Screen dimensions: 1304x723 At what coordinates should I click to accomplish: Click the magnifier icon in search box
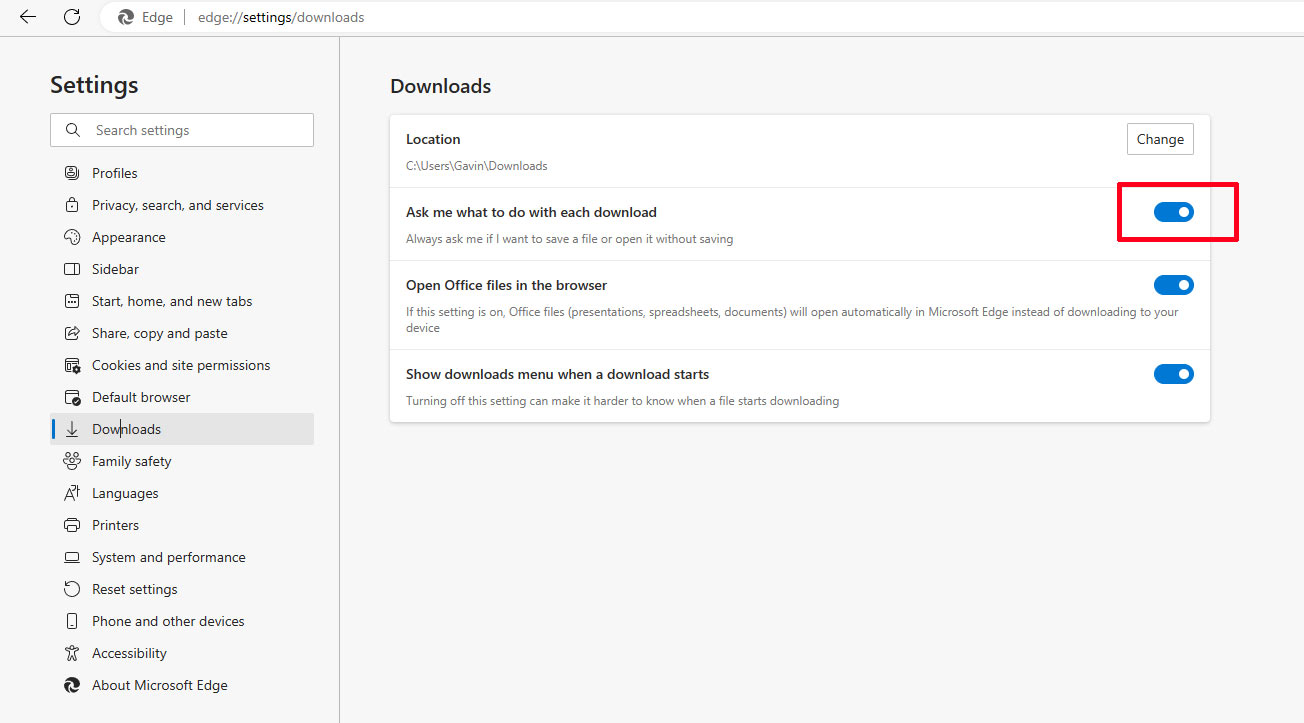pyautogui.click(x=72, y=130)
